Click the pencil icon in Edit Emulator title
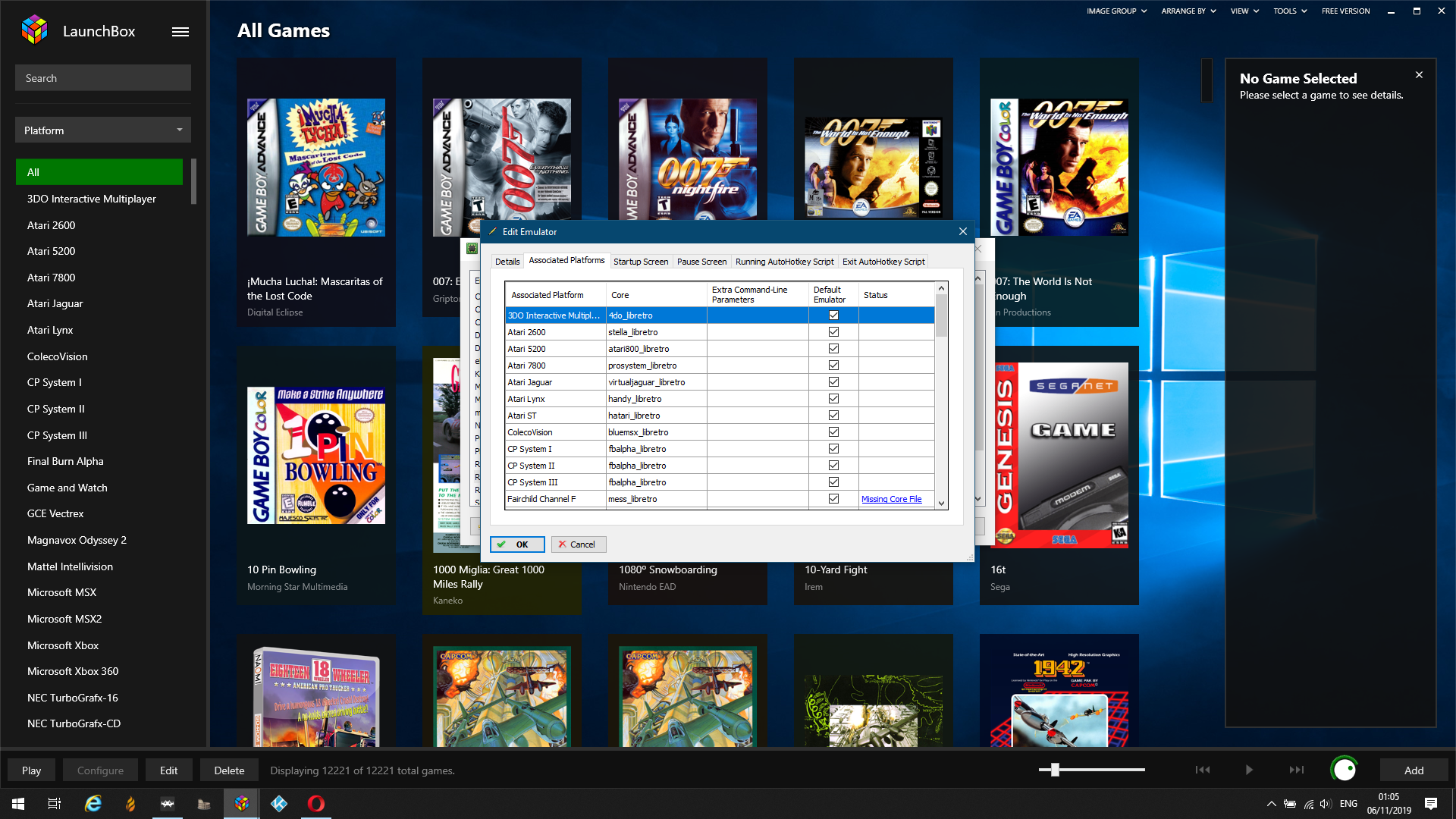 493,232
